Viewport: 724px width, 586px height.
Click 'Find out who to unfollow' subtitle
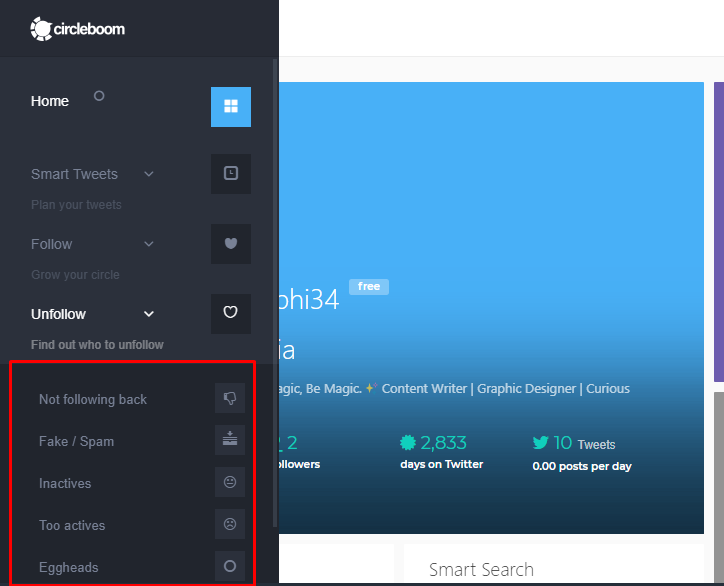[97, 344]
